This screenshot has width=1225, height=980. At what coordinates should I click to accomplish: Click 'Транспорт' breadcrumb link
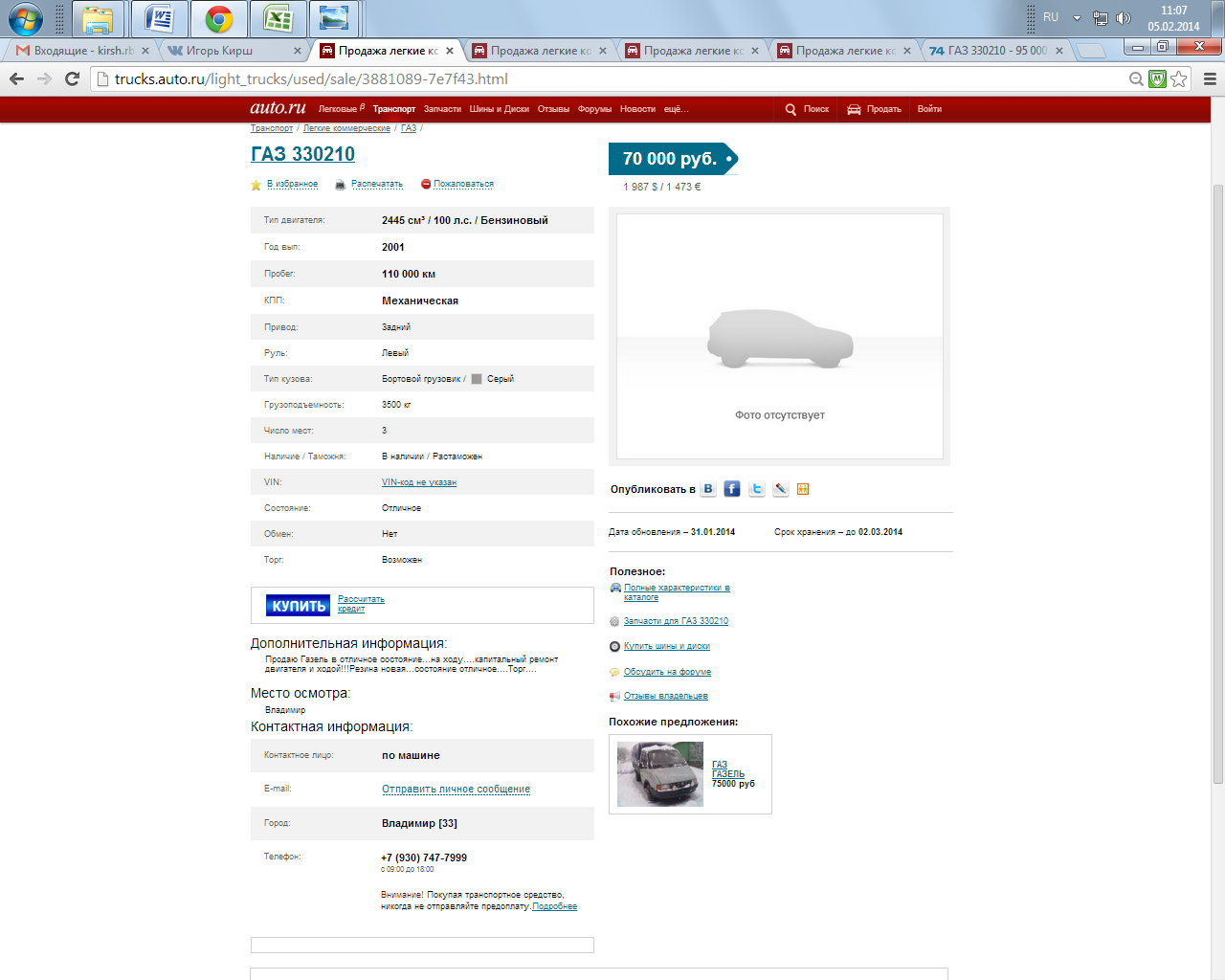tap(272, 128)
